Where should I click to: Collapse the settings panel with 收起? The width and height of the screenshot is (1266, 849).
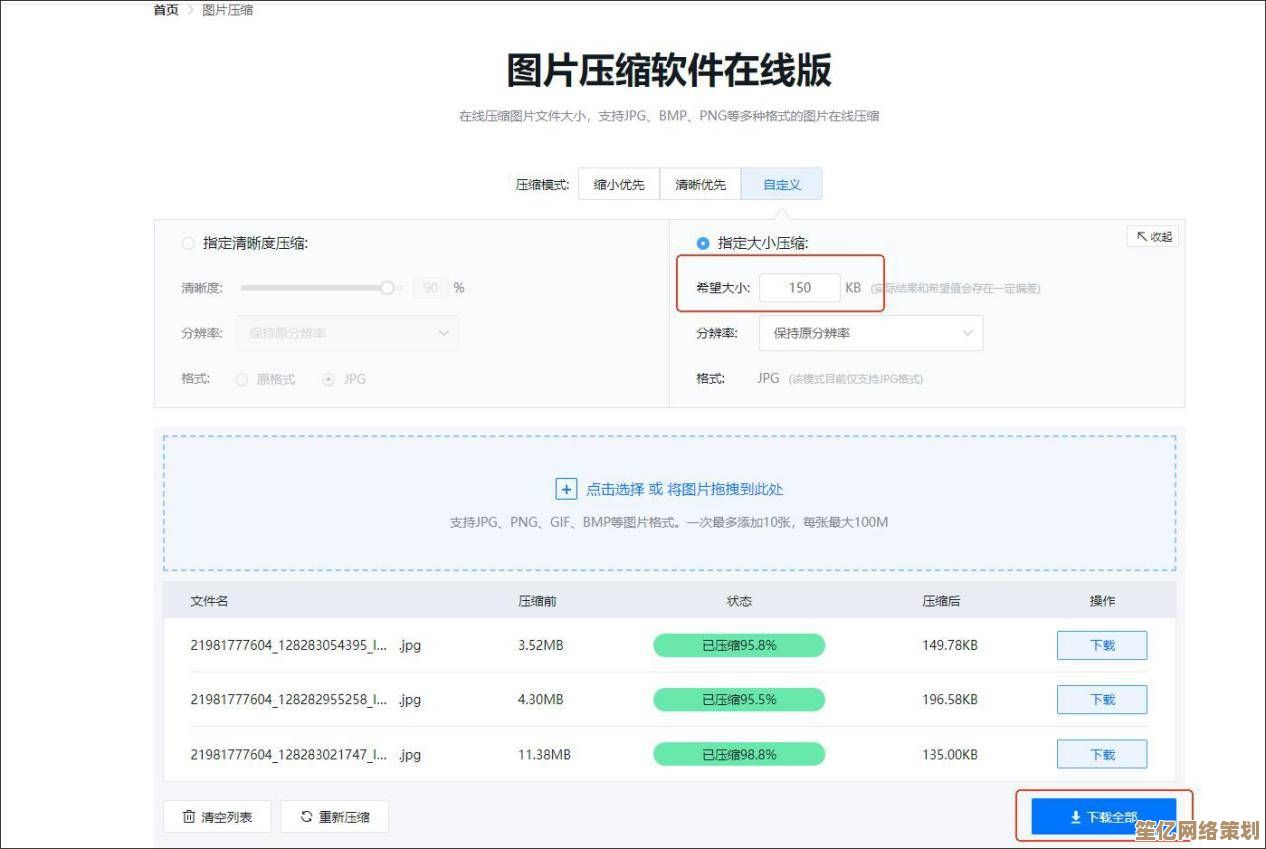coord(1151,236)
